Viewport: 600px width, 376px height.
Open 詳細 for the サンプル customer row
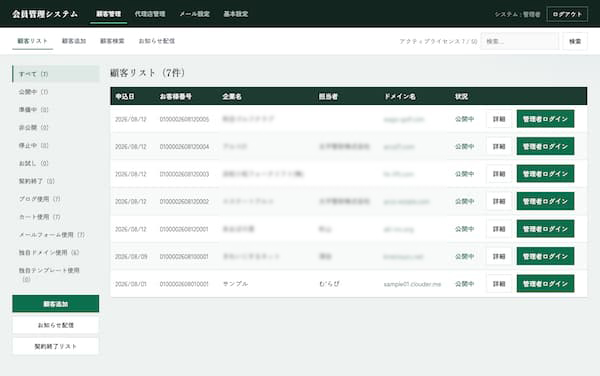(x=499, y=284)
